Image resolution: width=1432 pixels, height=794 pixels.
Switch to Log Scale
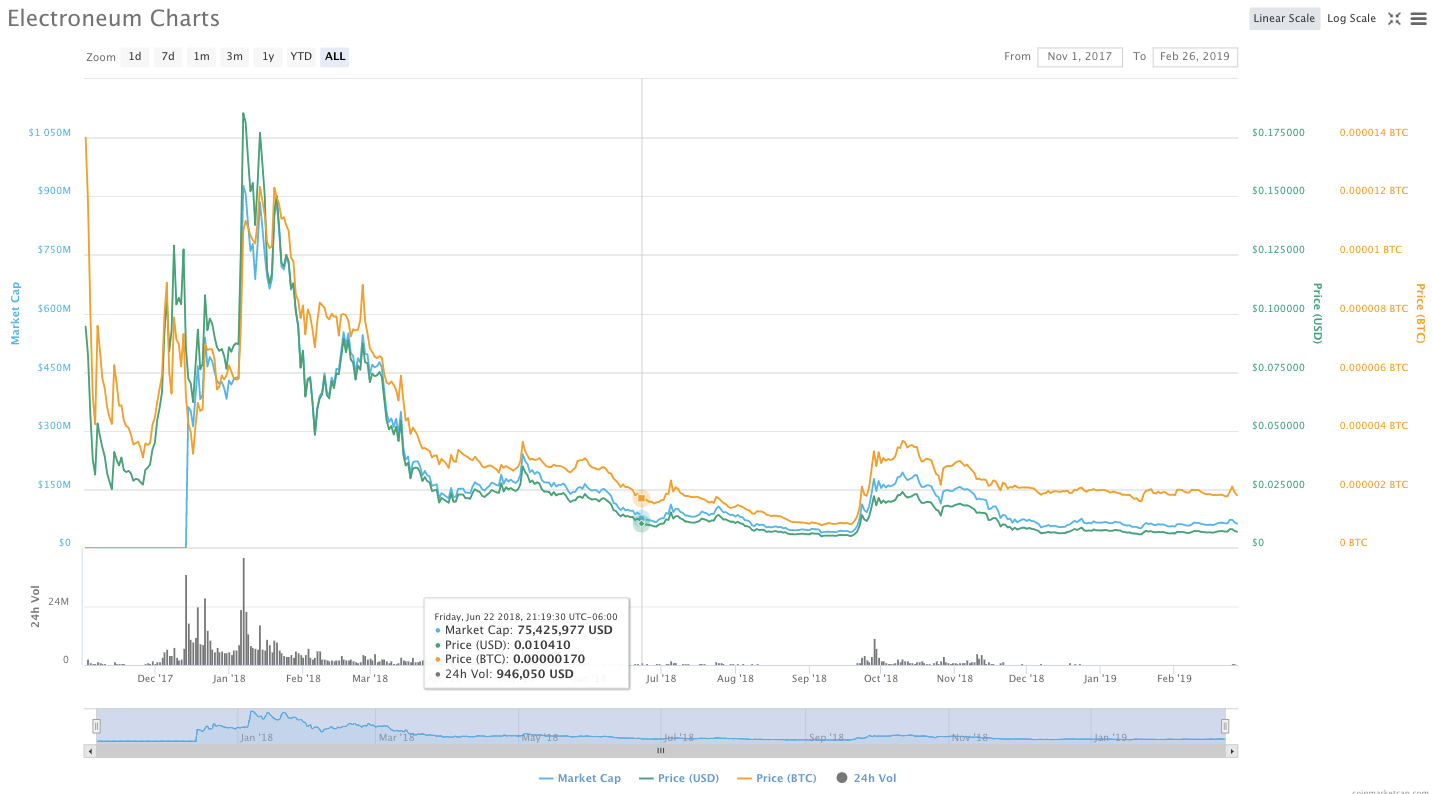click(x=1351, y=18)
